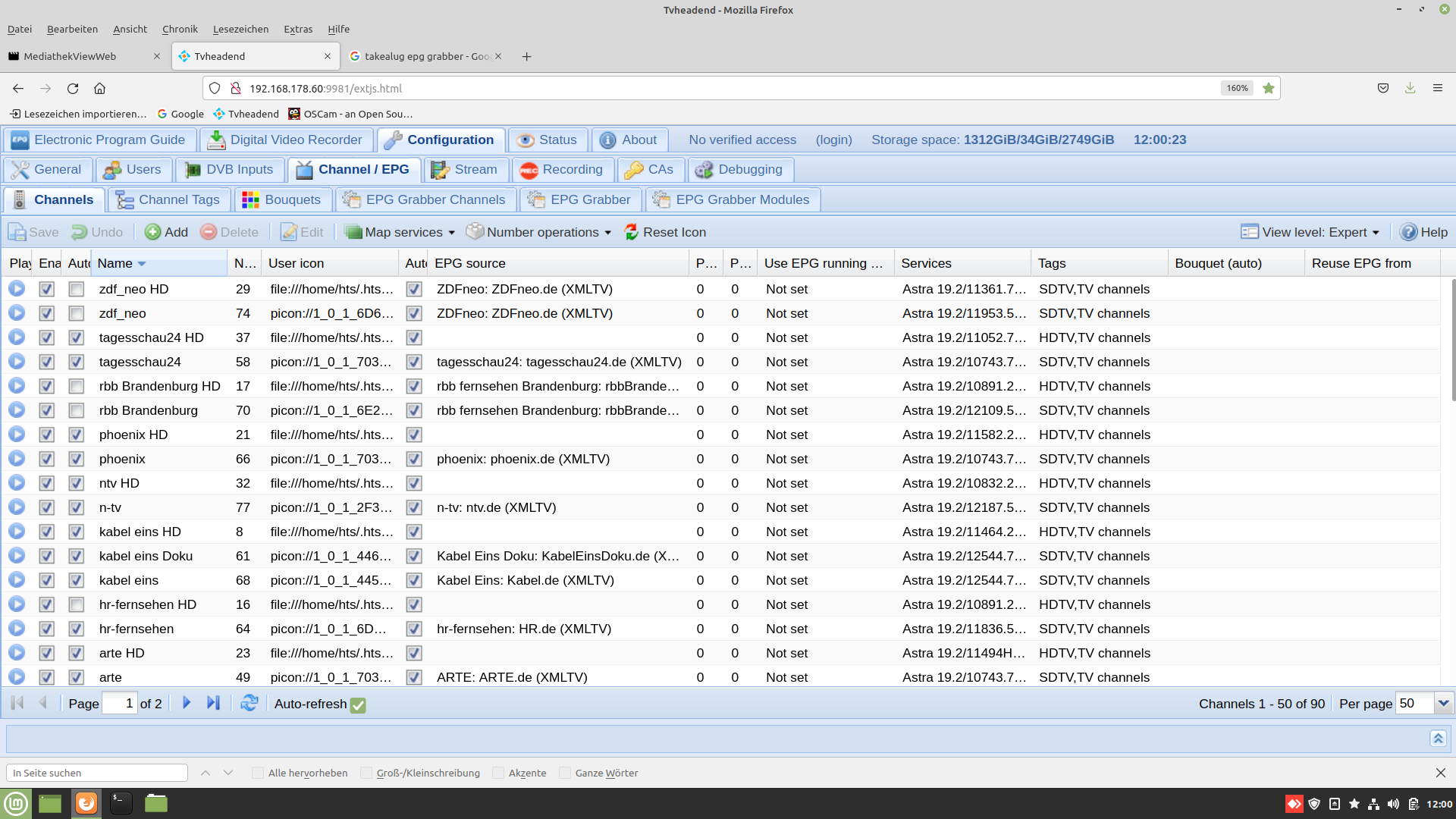Click the Reset Icon button
Image resolution: width=1456 pixels, height=819 pixels.
(665, 232)
